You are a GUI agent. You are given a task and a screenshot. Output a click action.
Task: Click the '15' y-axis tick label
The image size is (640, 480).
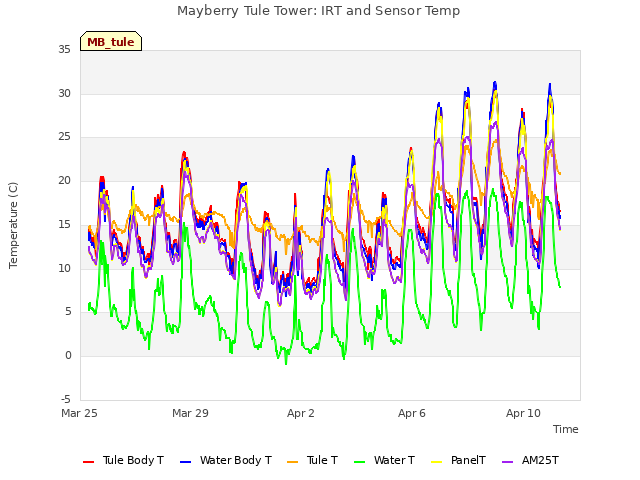pos(64,224)
